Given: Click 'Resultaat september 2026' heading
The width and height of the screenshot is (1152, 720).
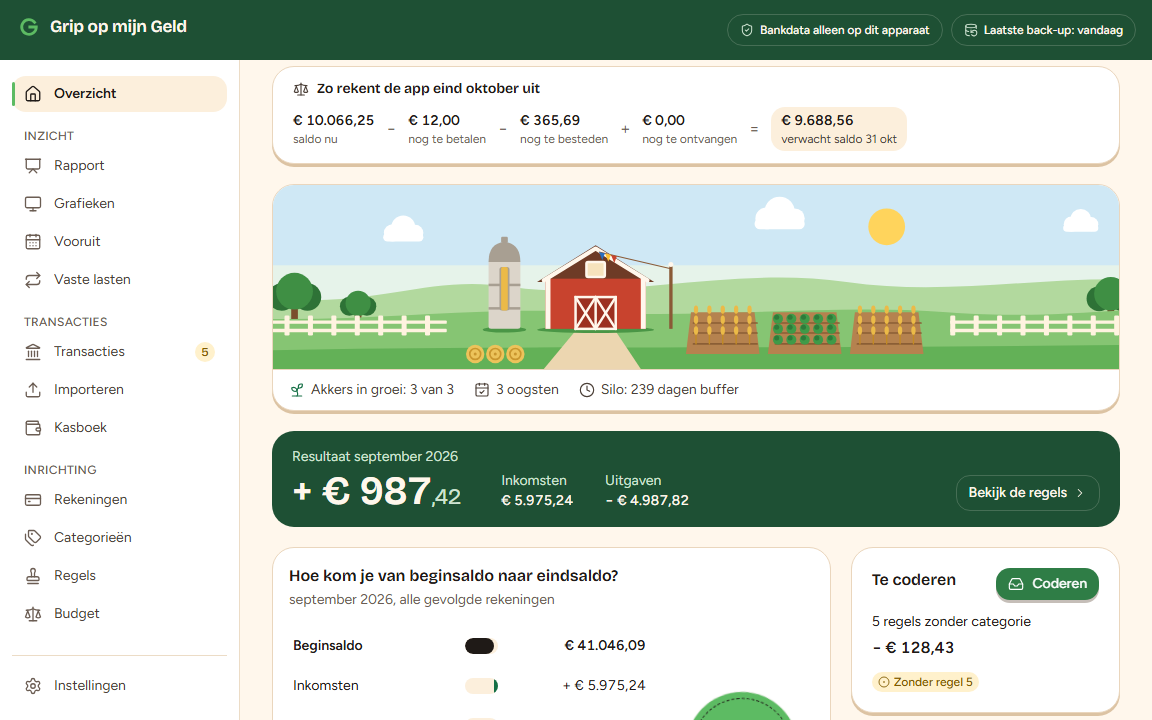Looking at the screenshot, I should 375,457.
